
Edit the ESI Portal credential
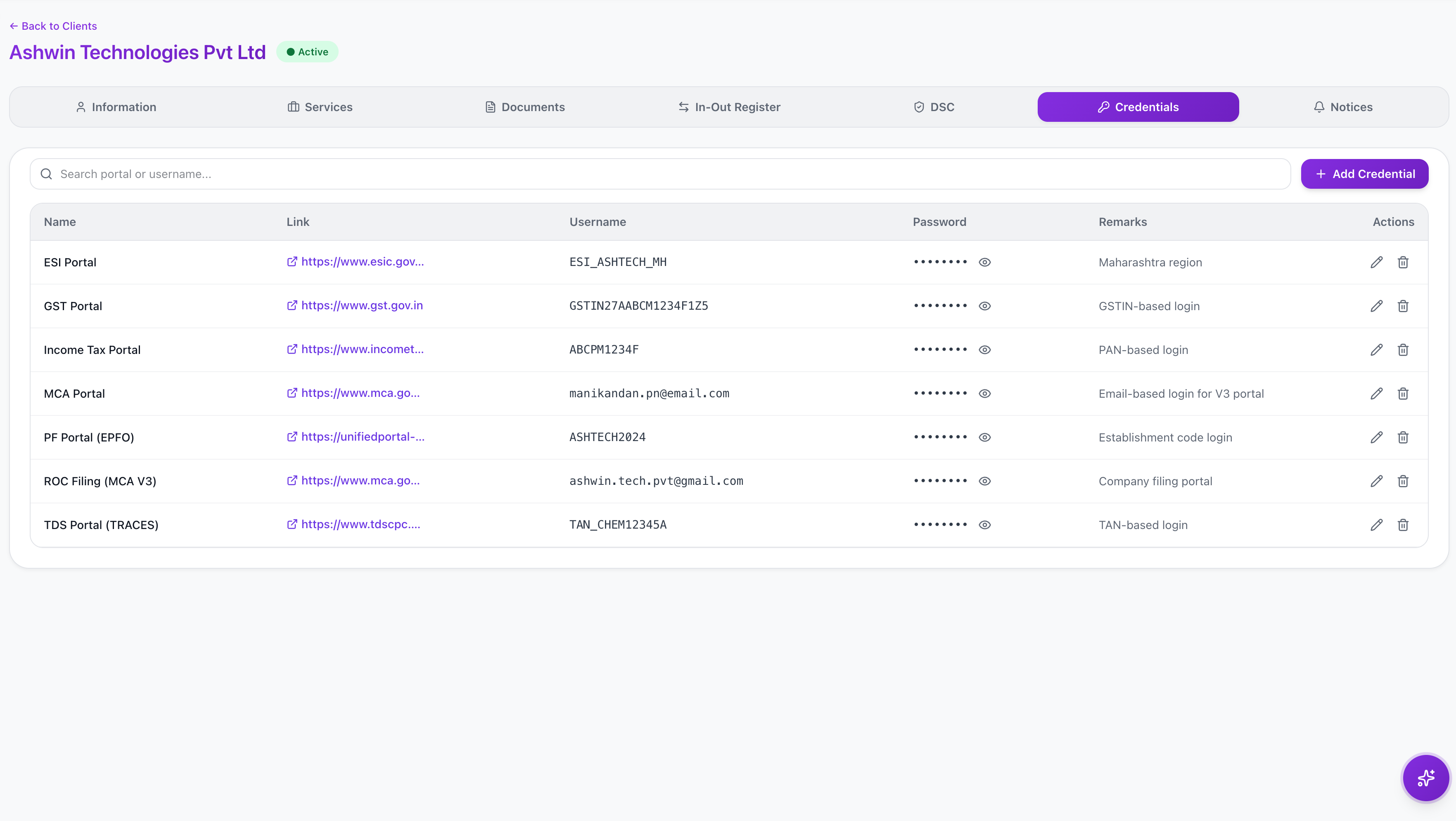[x=1376, y=262]
